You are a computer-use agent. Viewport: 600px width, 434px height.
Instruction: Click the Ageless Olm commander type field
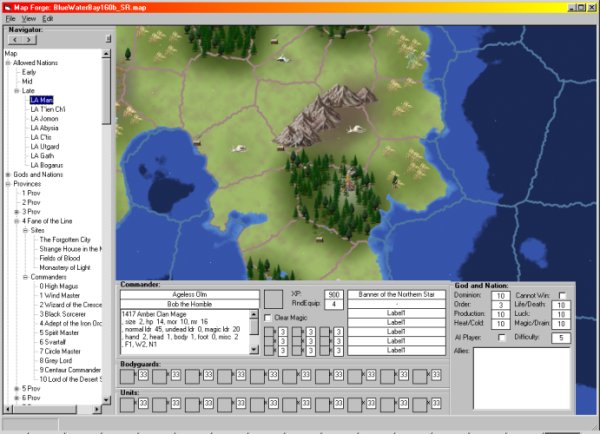tap(188, 294)
